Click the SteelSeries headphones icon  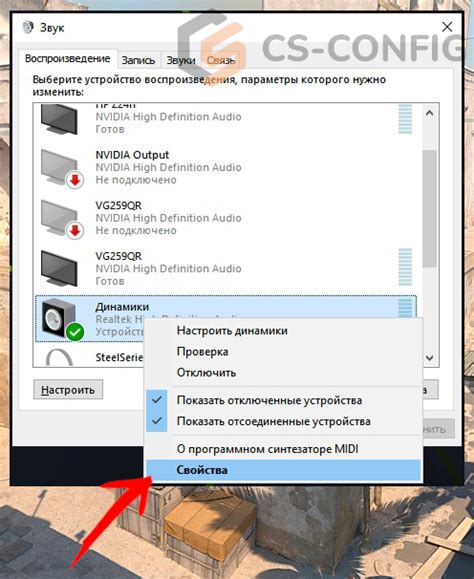coord(59,357)
